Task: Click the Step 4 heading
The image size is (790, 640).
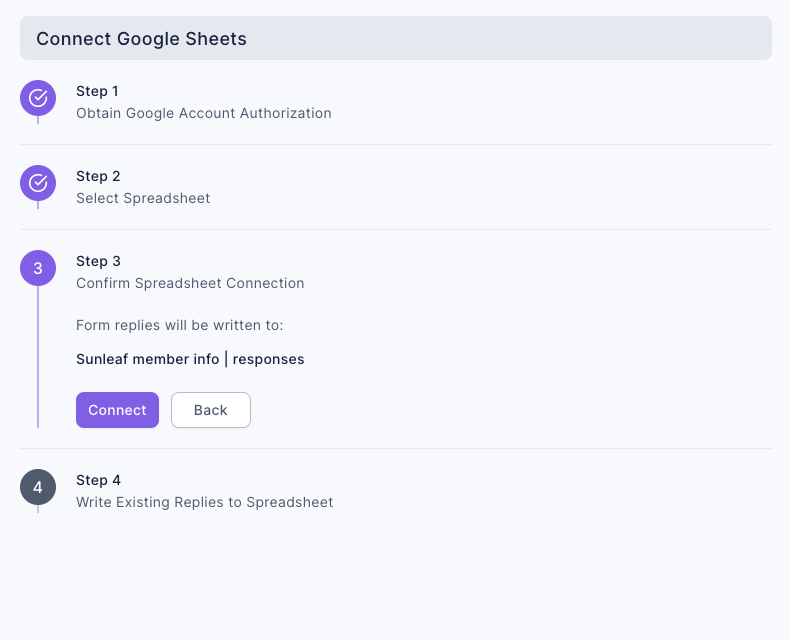Action: coord(98,480)
